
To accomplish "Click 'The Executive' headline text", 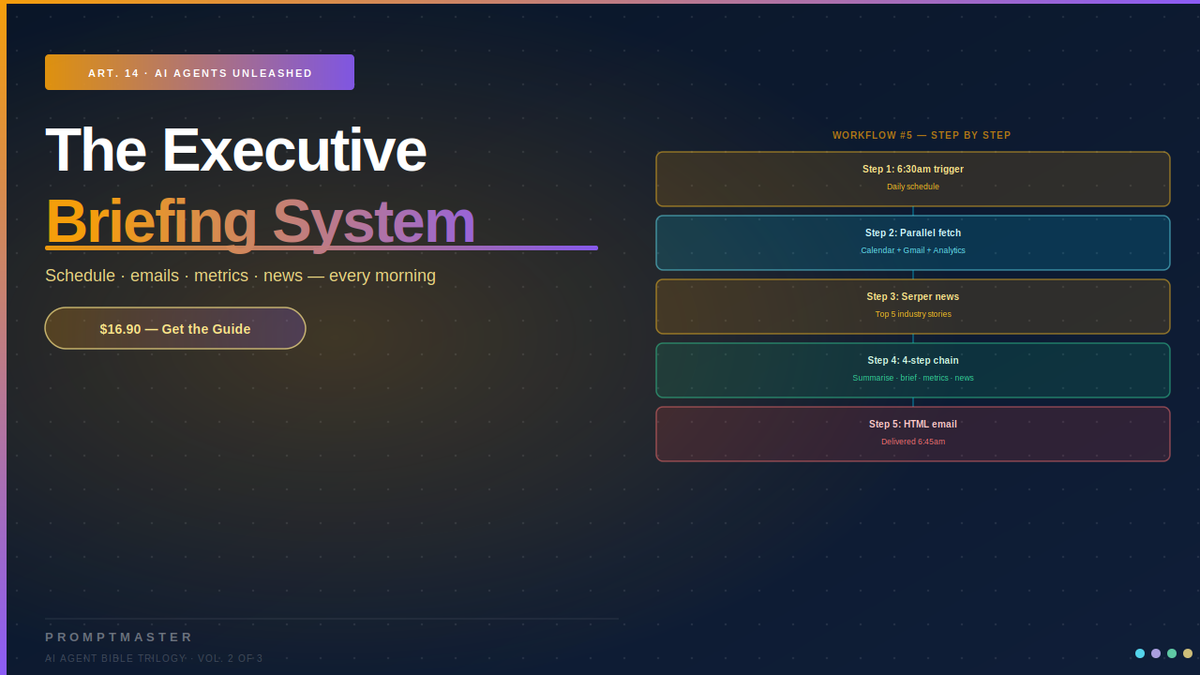I will 236,150.
